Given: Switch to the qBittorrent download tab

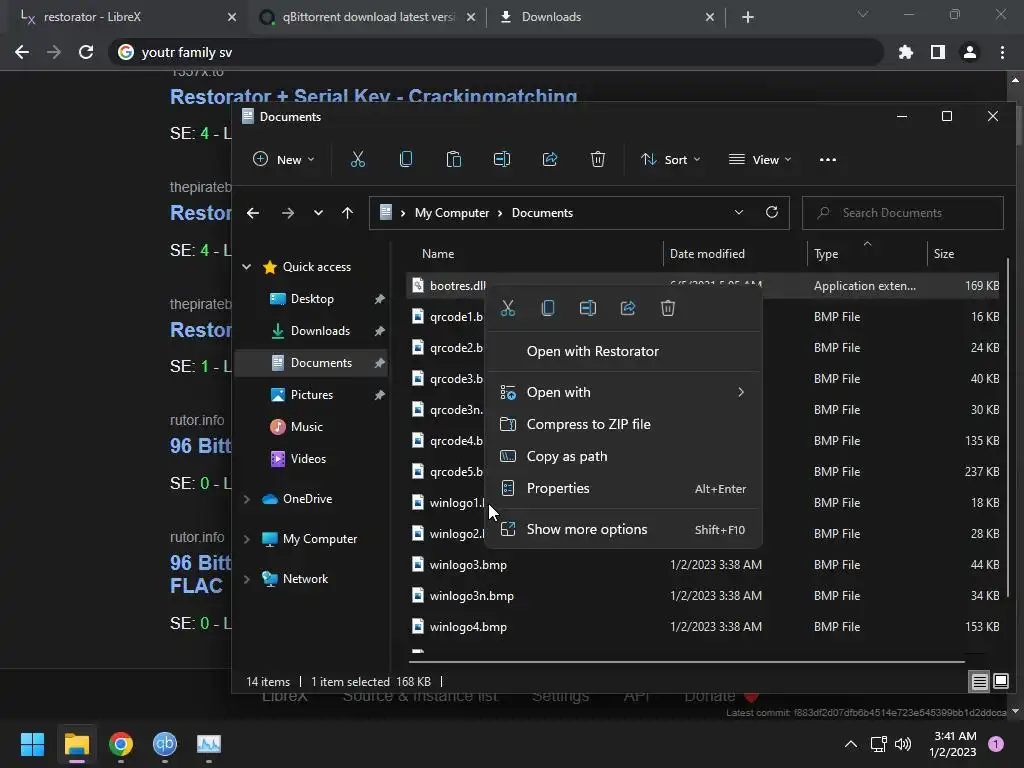Looking at the screenshot, I should click(368, 17).
